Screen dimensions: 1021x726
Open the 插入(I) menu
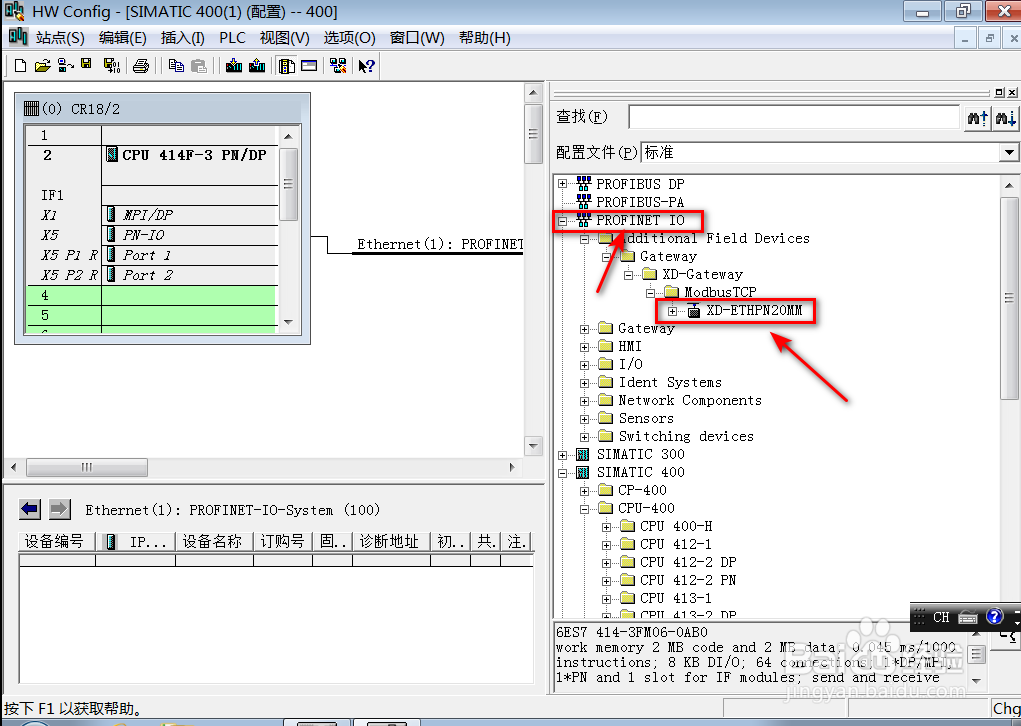tap(182, 38)
